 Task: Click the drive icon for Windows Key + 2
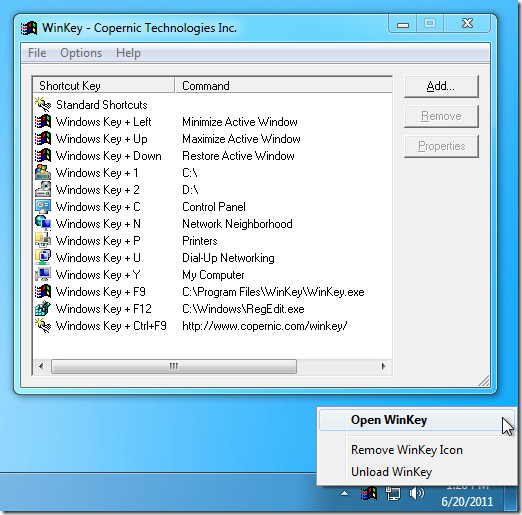pyautogui.click(x=43, y=190)
